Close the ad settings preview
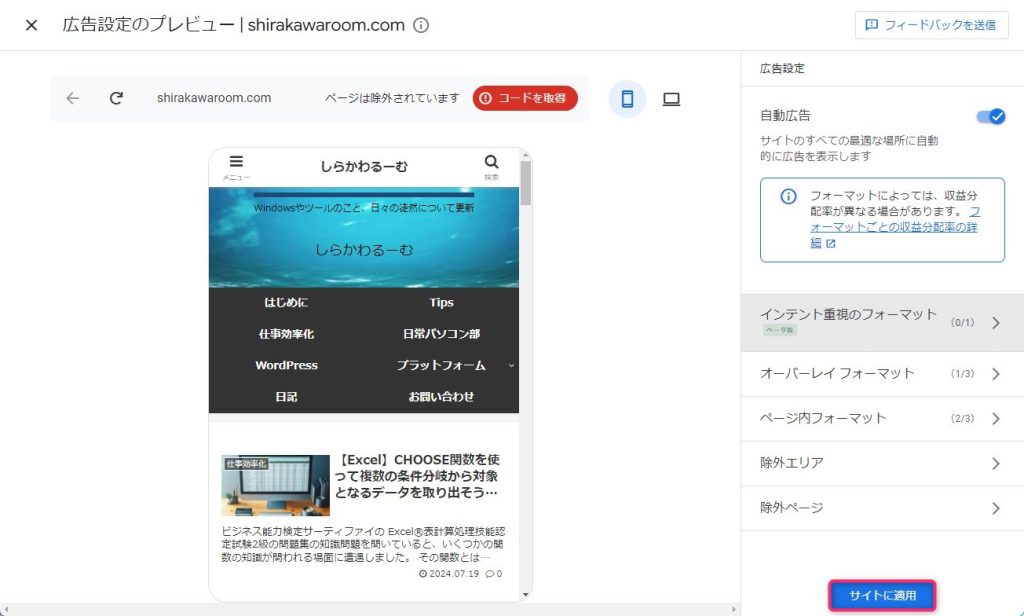The height and width of the screenshot is (616, 1024). [x=31, y=25]
